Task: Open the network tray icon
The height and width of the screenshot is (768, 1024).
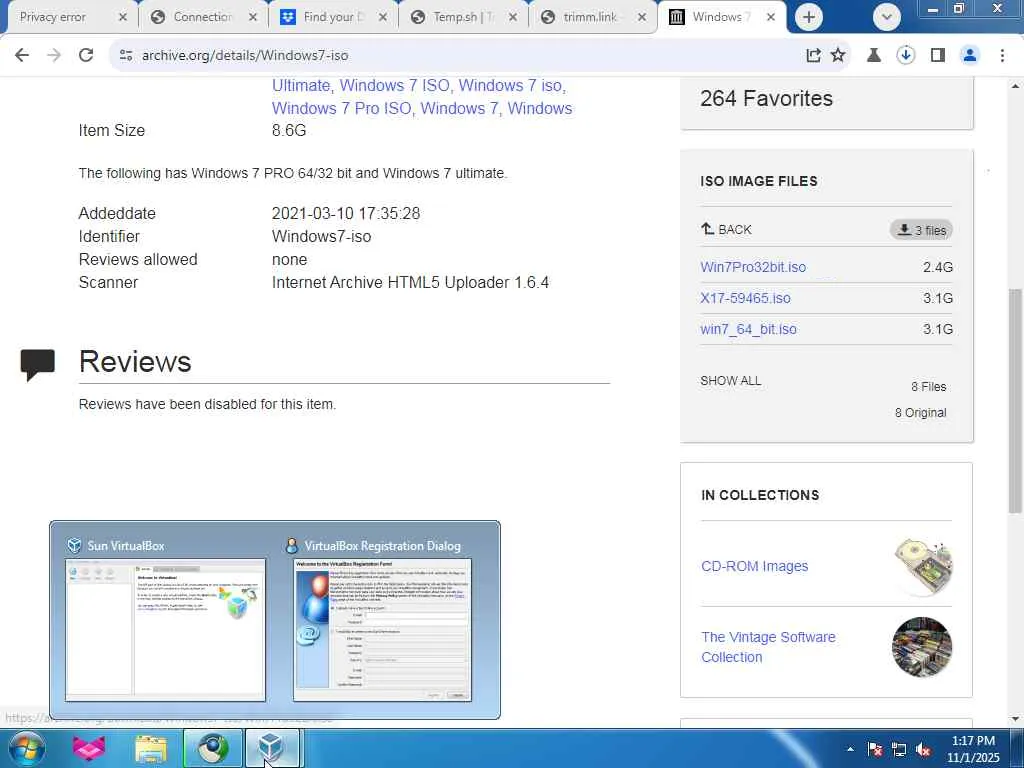Action: point(899,750)
